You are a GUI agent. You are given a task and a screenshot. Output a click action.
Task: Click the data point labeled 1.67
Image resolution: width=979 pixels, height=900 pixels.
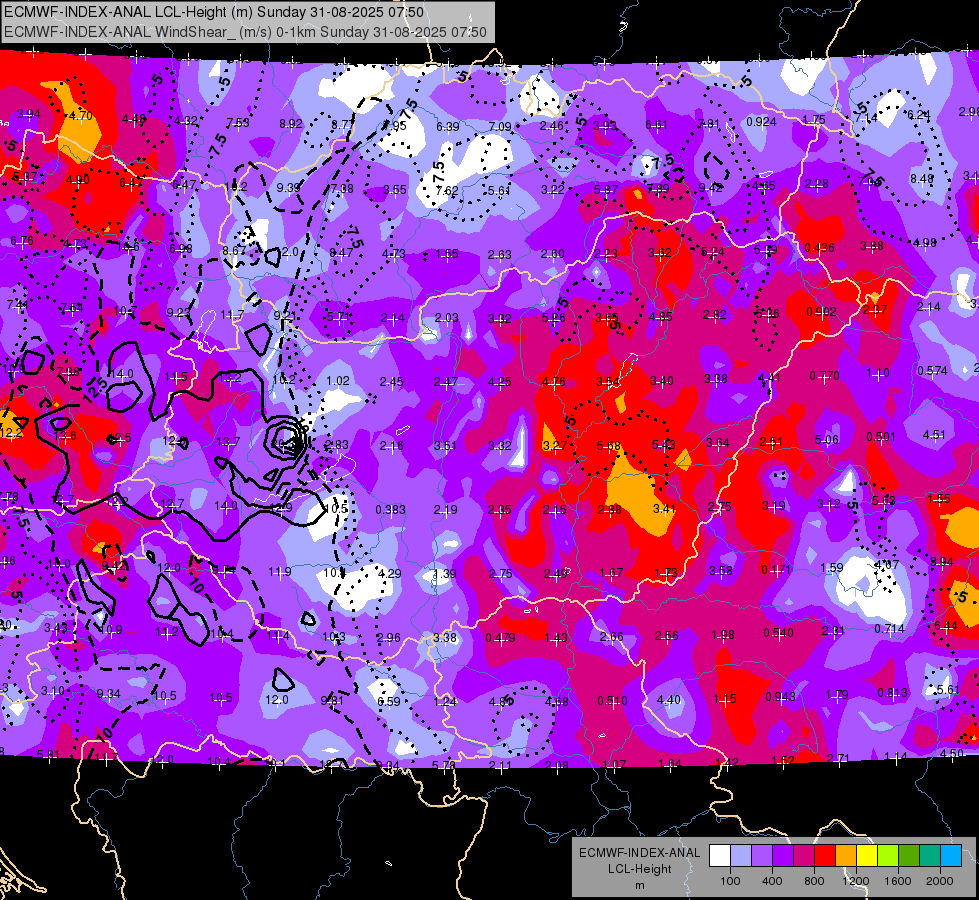tap(611, 573)
